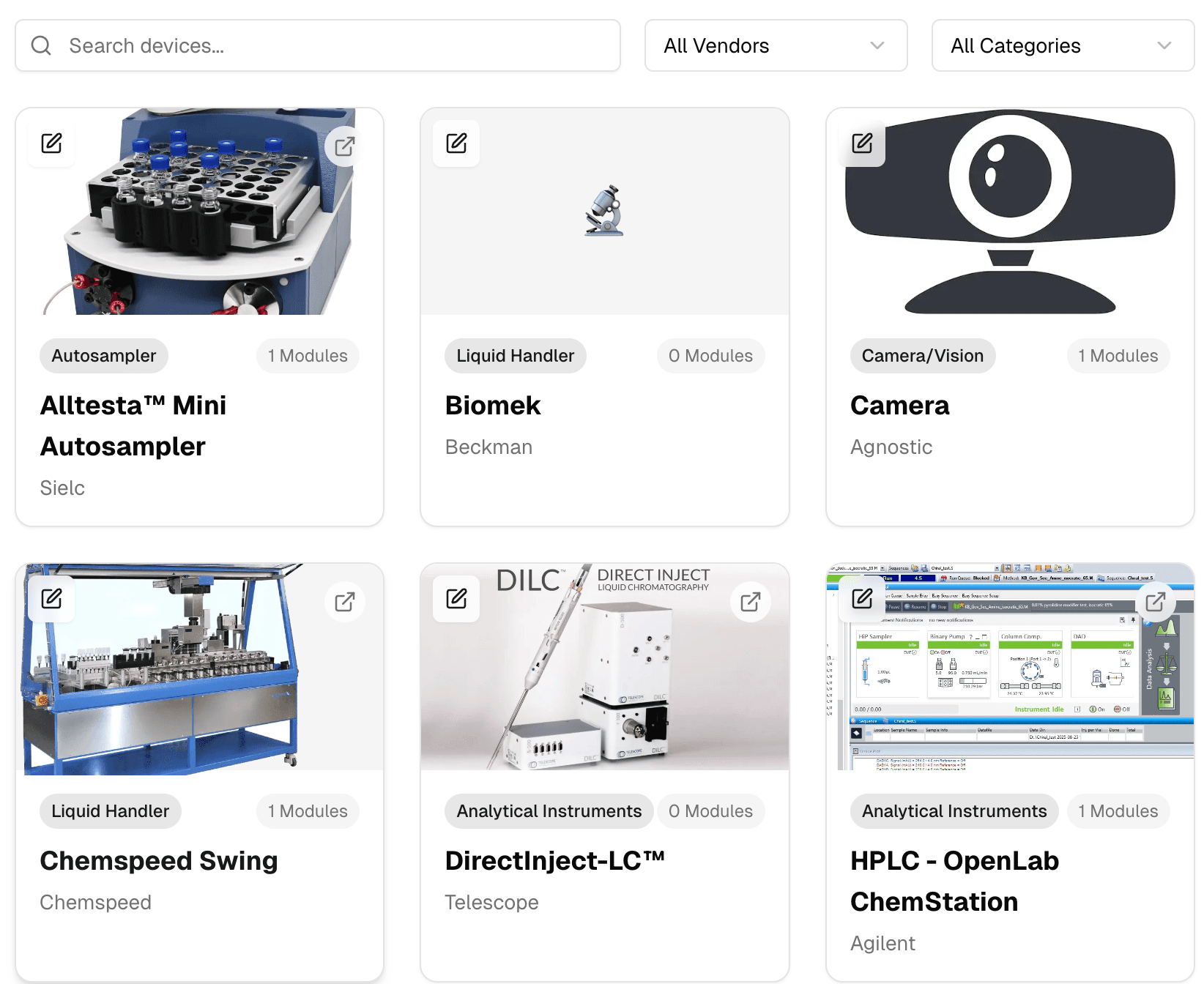Open the Chemspeed Swing device title
Image resolution: width=1204 pixels, height=984 pixels.
click(159, 861)
